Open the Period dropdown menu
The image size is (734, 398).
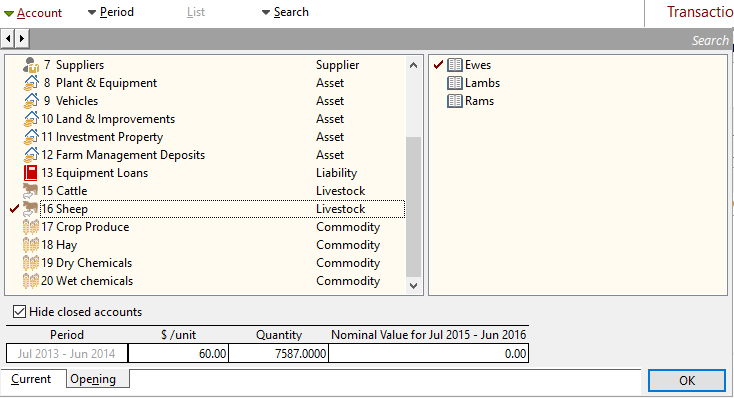pos(111,12)
